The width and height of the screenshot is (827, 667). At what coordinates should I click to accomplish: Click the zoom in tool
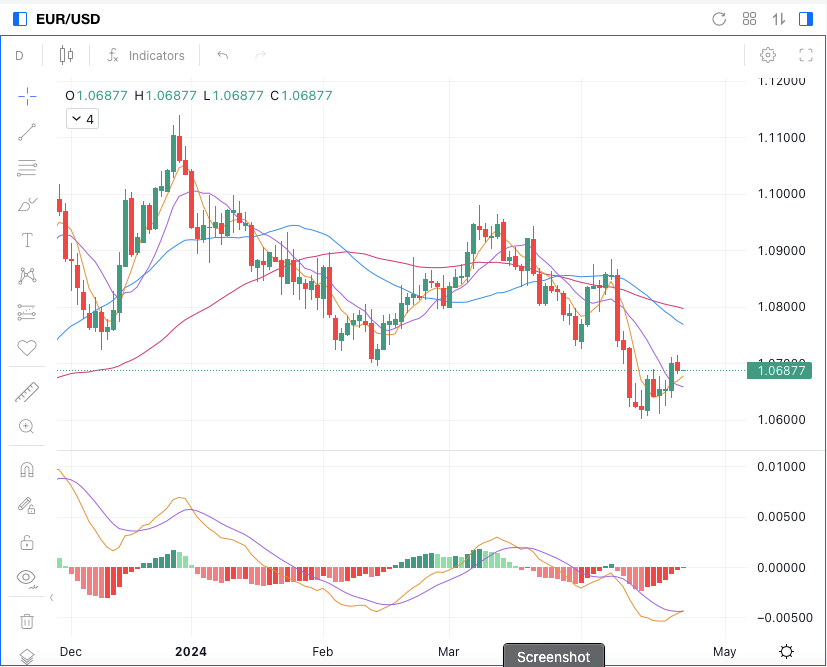[27, 427]
